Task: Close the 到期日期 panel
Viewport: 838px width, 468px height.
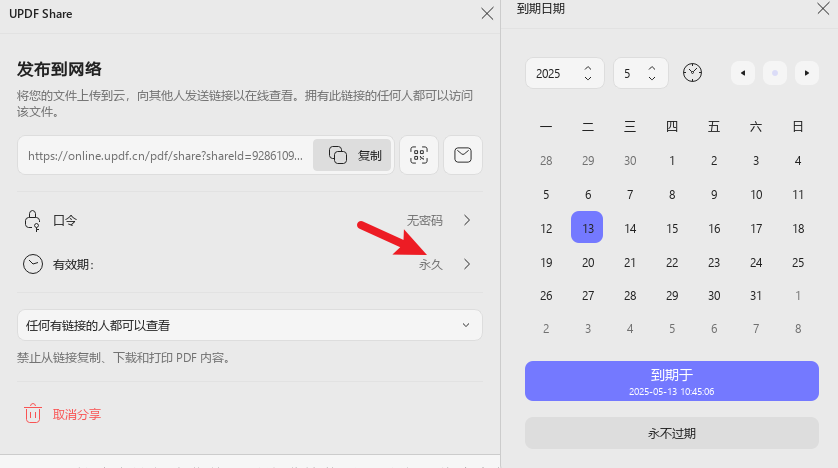Action: [823, 9]
